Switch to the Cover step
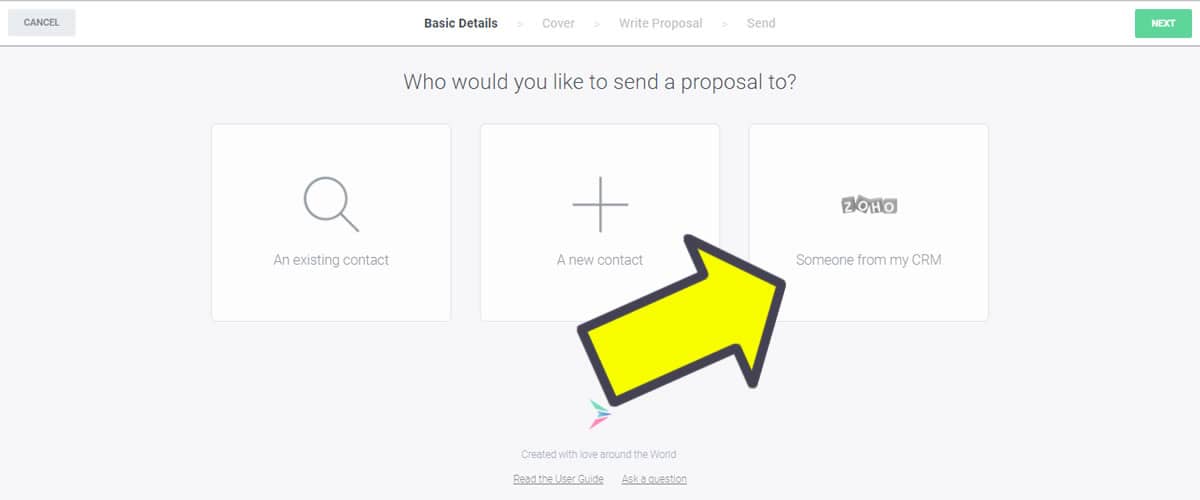The width and height of the screenshot is (1200, 500). click(x=558, y=23)
